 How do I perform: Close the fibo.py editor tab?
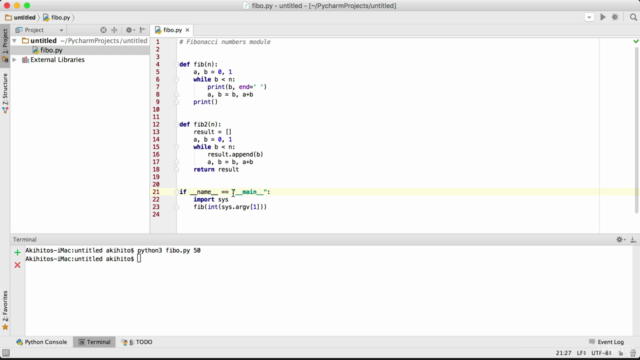[x=187, y=30]
